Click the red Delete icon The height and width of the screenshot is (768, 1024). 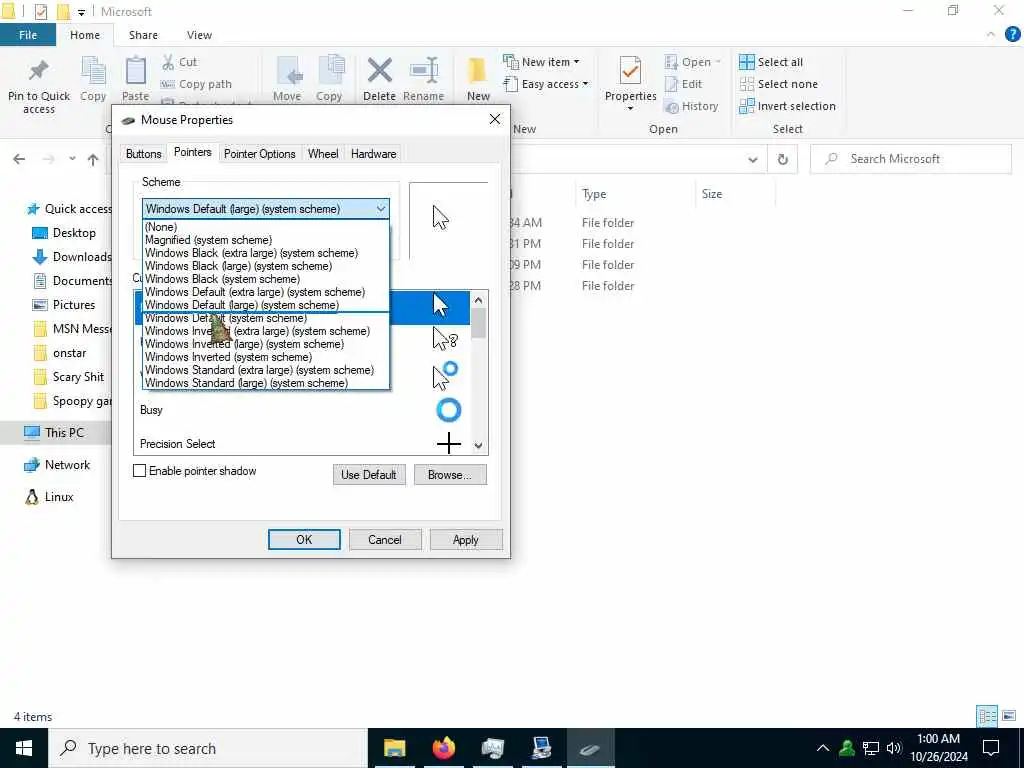click(379, 71)
